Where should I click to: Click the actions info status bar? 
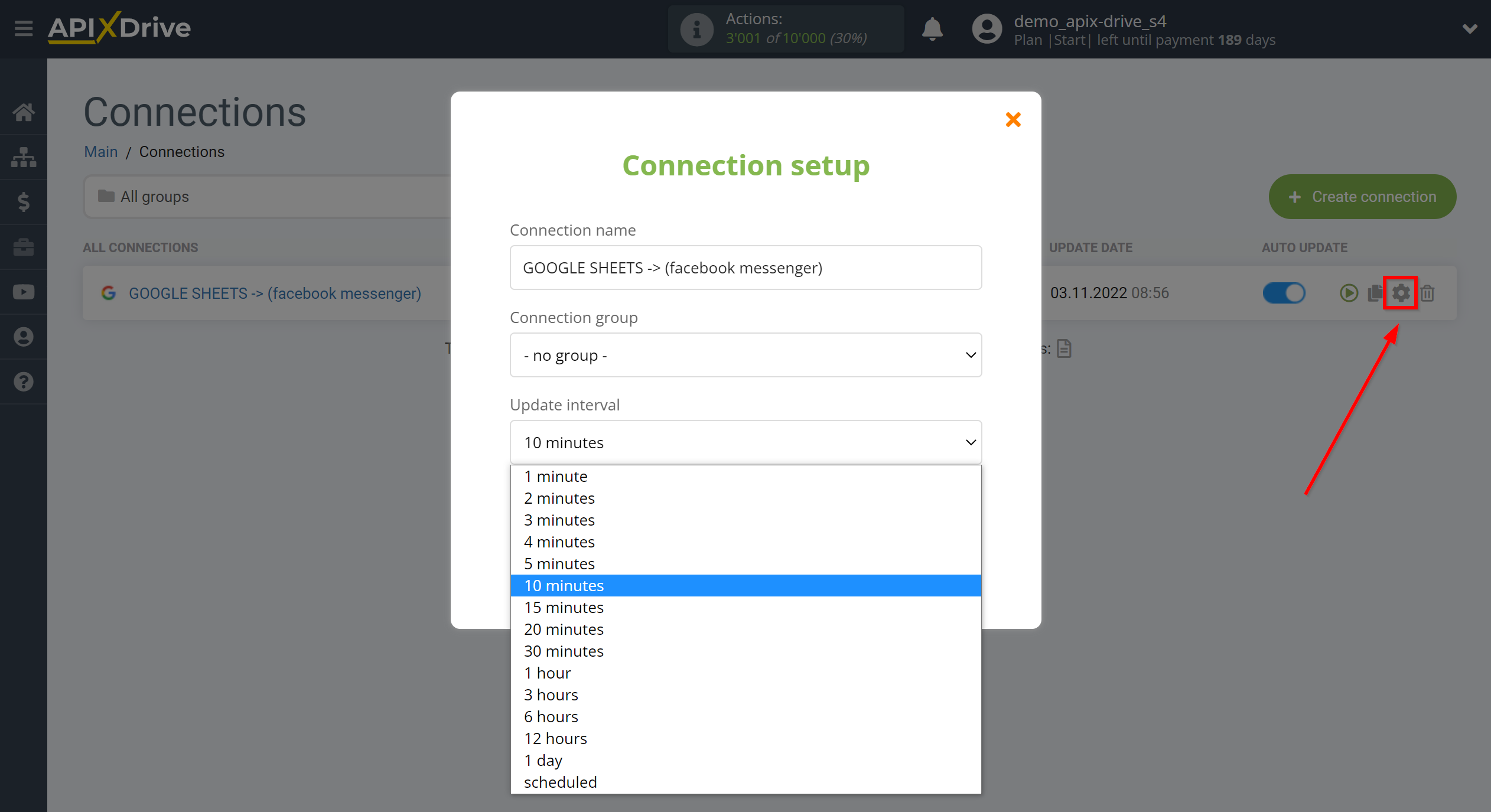785,28
